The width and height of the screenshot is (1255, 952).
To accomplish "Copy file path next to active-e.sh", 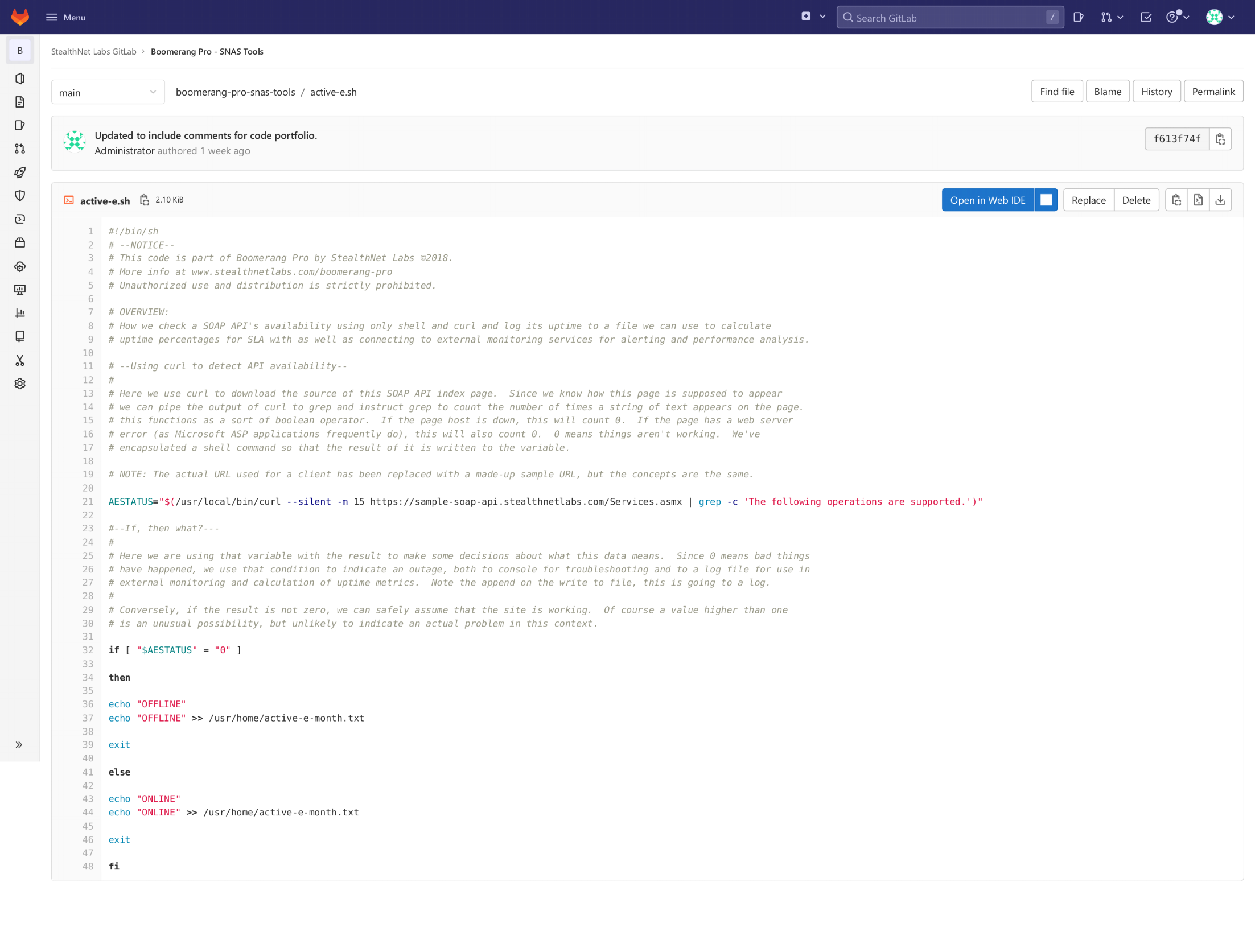I will [x=145, y=200].
